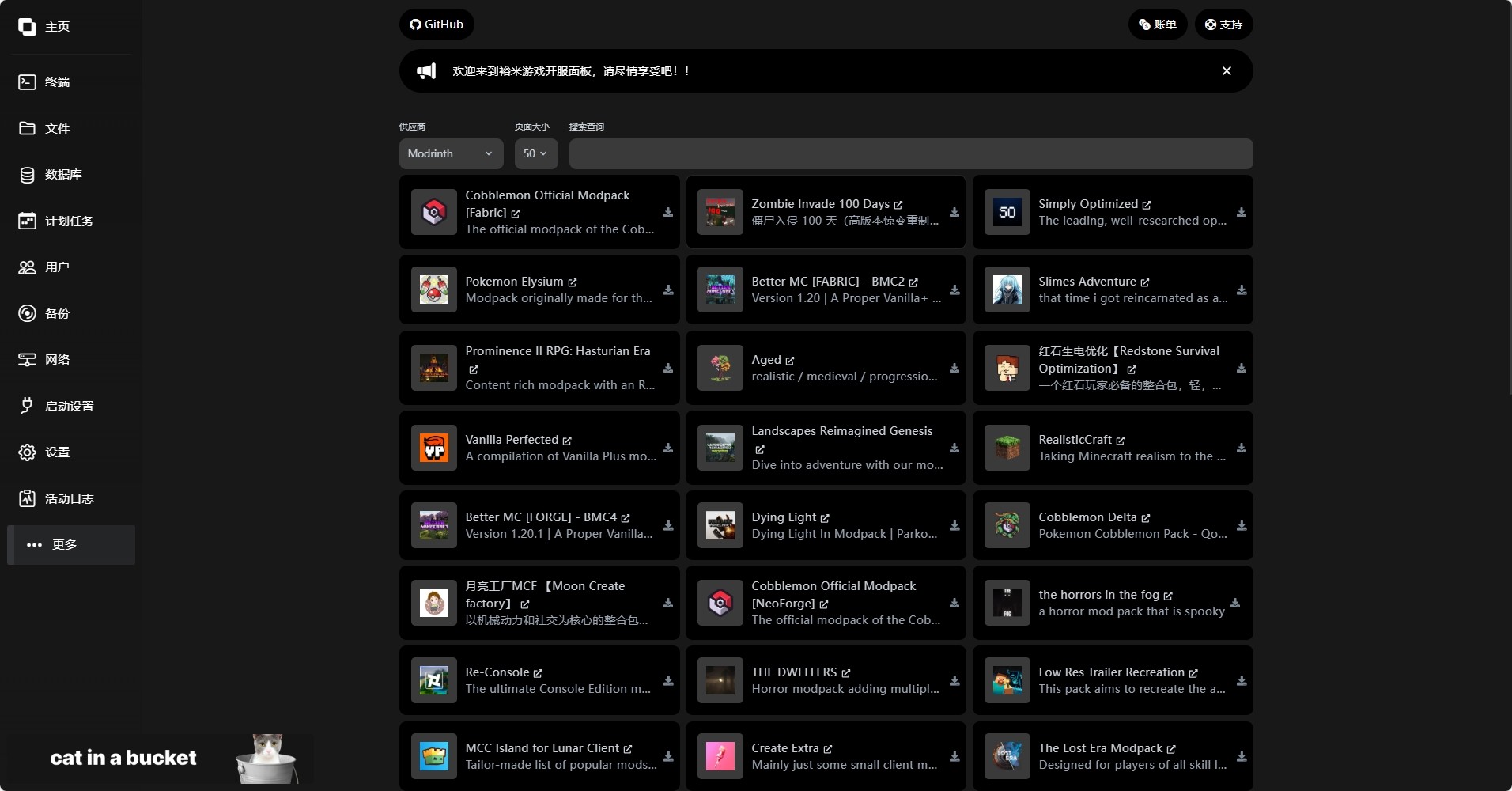Open external link icon next to Dying Light
Screen dimensions: 1512x791
click(x=825, y=518)
